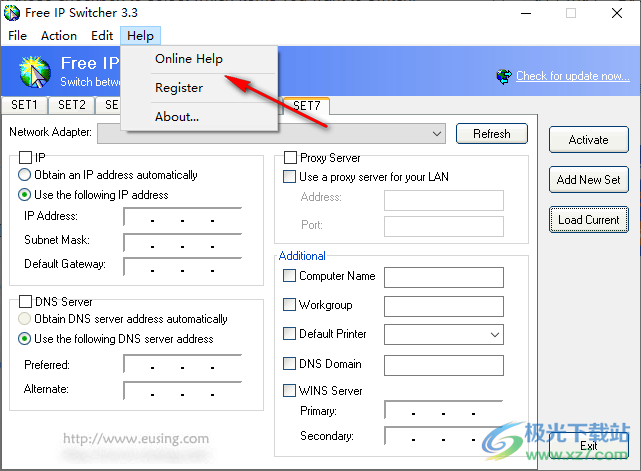641x471 pixels.
Task: Click the IP Address input field
Action: 183,217
